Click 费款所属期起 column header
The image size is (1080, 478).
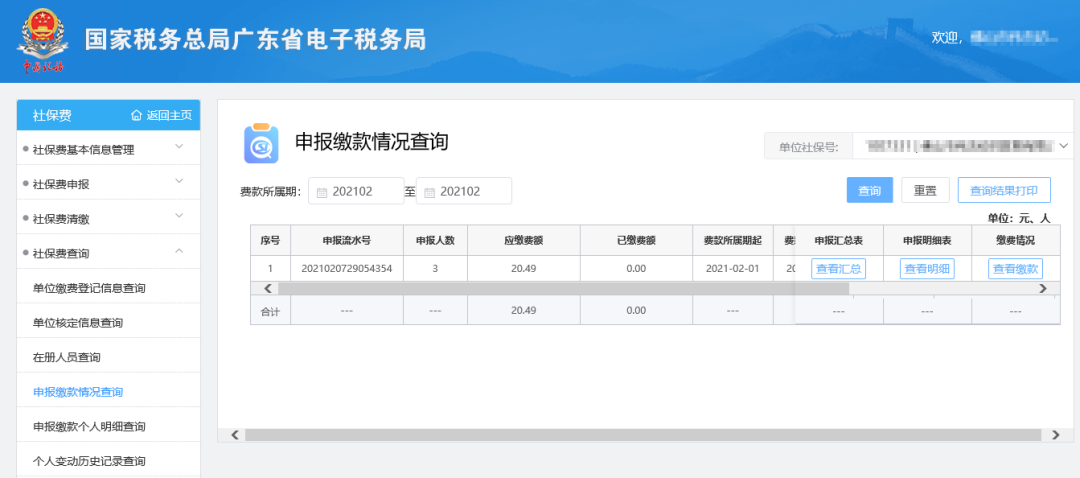pyautogui.click(x=733, y=240)
